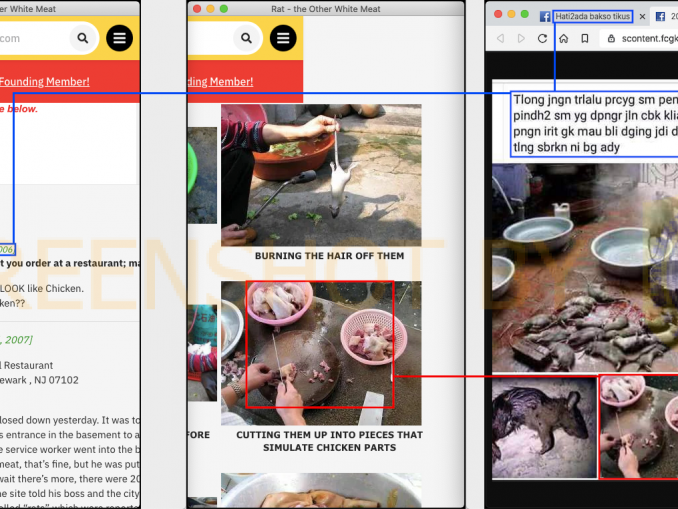Click the search icon in the left window
Image resolution: width=678 pixels, height=509 pixels.
click(x=83, y=38)
